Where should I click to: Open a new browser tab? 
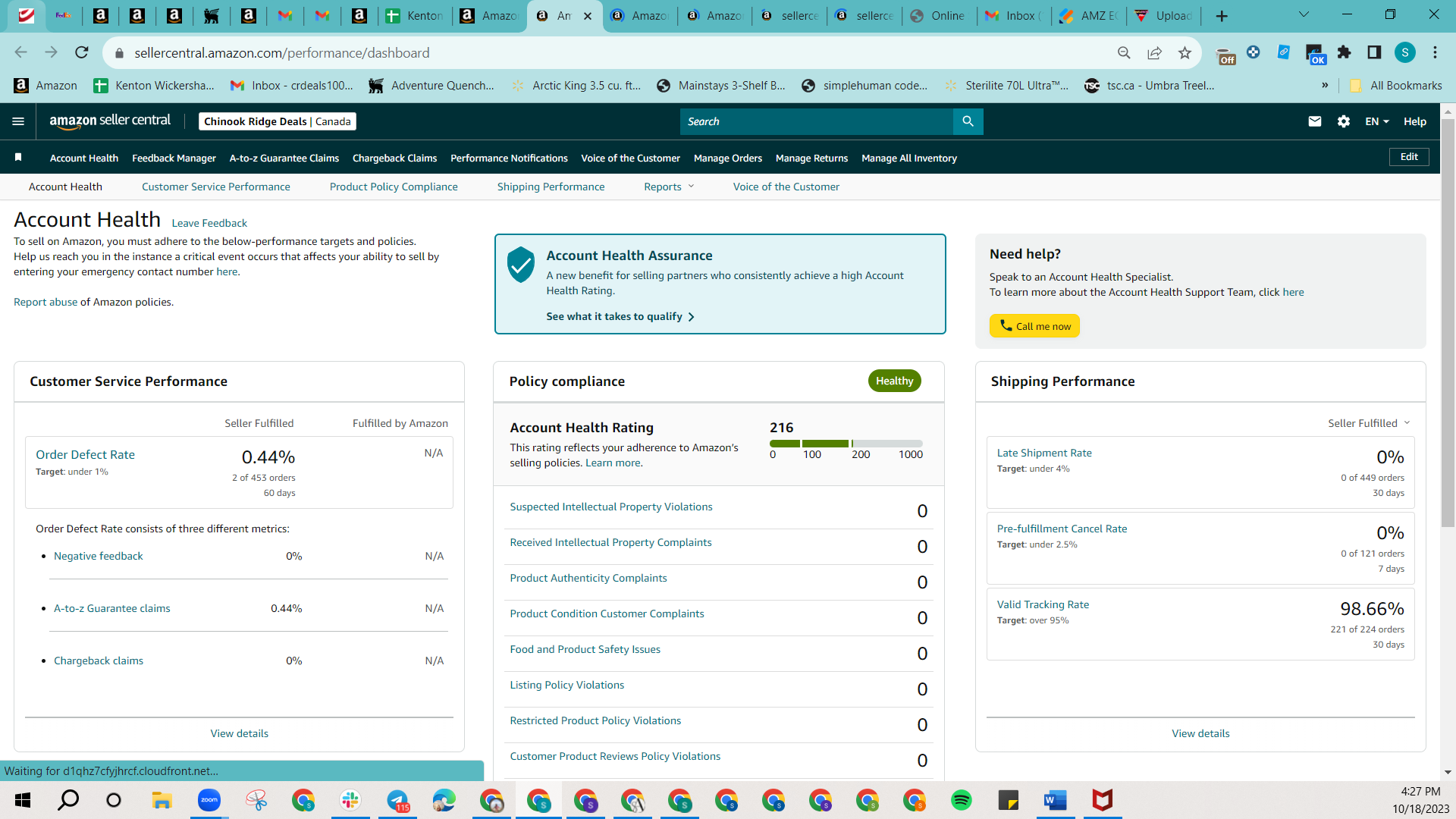(x=1222, y=16)
